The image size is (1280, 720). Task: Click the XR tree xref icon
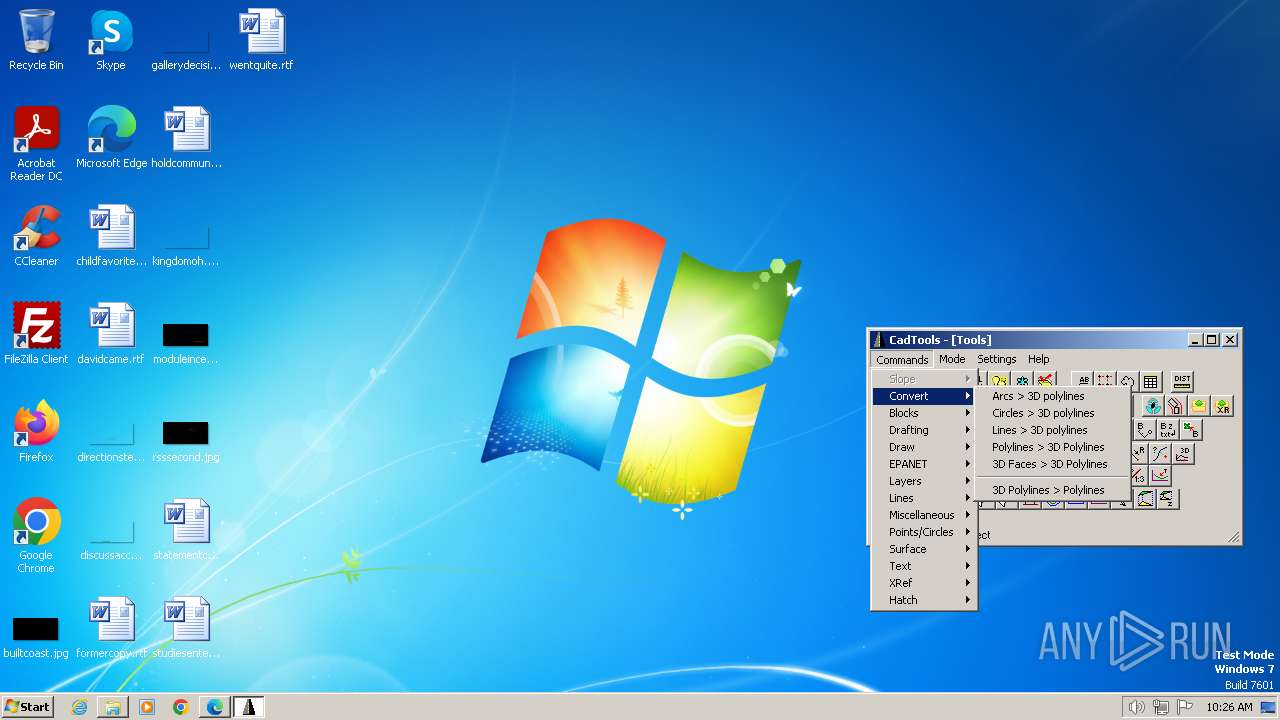click(1222, 405)
